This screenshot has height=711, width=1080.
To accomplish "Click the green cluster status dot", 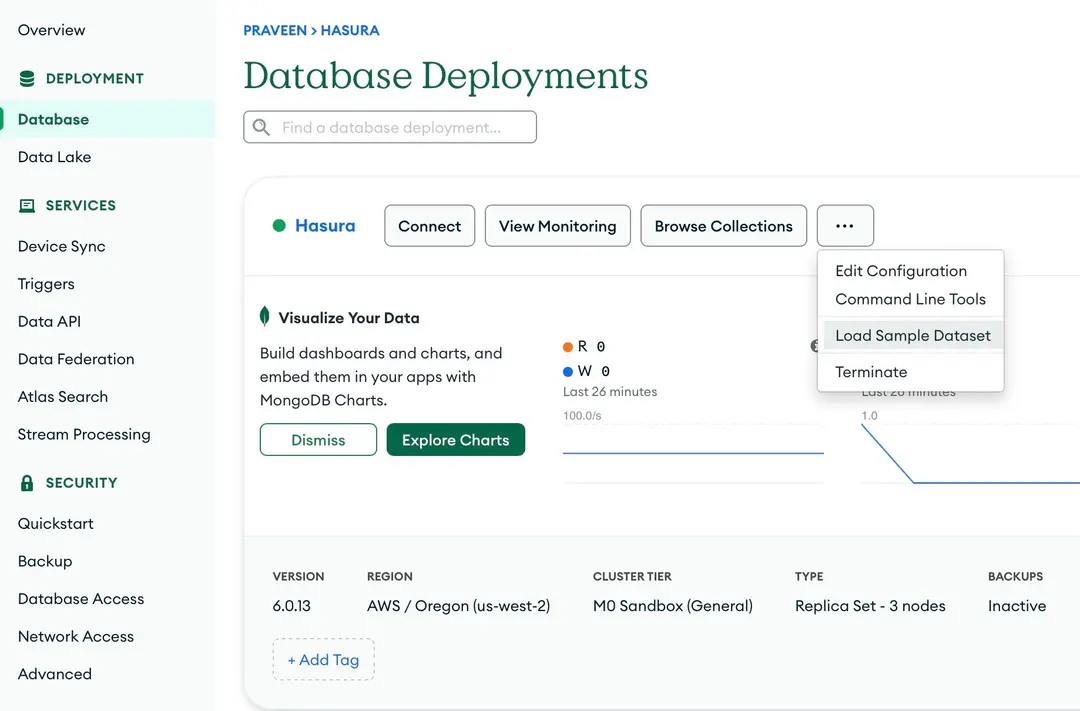I will (278, 225).
